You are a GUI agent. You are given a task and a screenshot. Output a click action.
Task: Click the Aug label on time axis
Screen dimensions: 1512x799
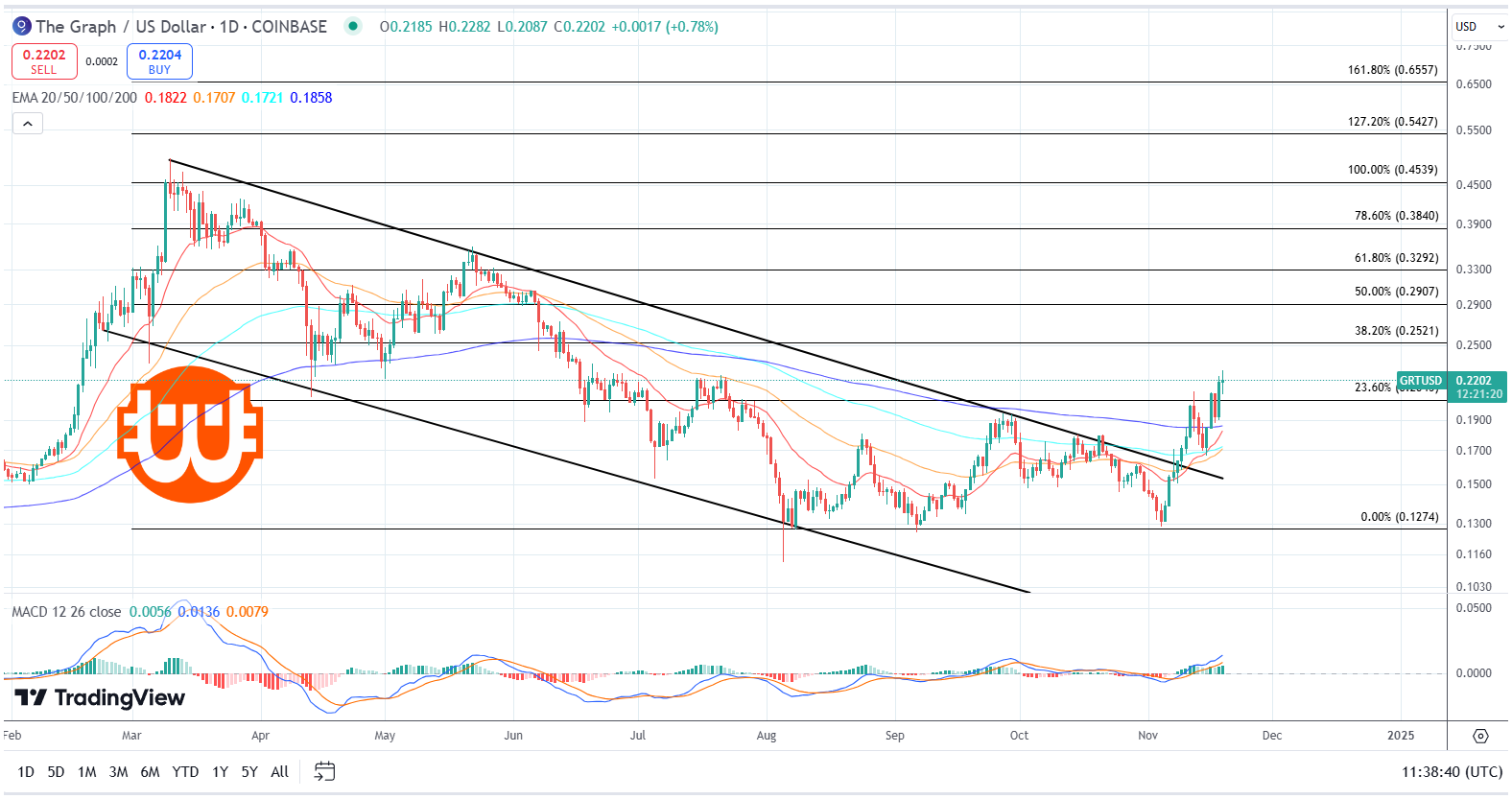[767, 736]
